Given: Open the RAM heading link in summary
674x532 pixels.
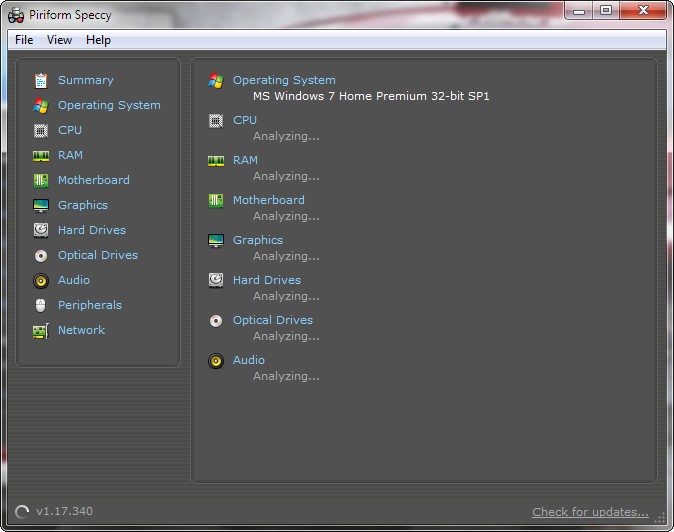Looking at the screenshot, I should click(245, 160).
